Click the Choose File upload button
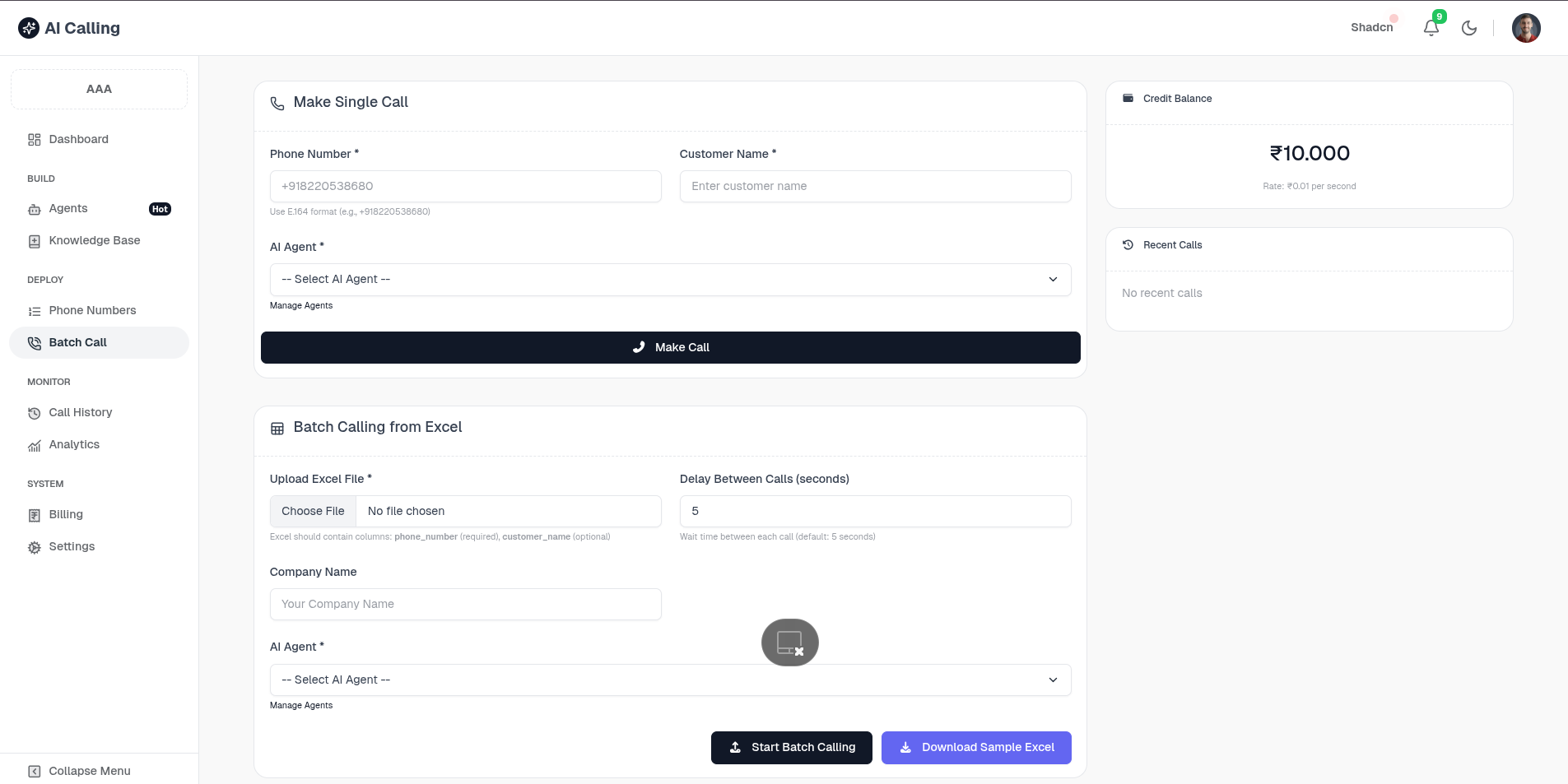Image resolution: width=1568 pixels, height=784 pixels. tap(313, 512)
